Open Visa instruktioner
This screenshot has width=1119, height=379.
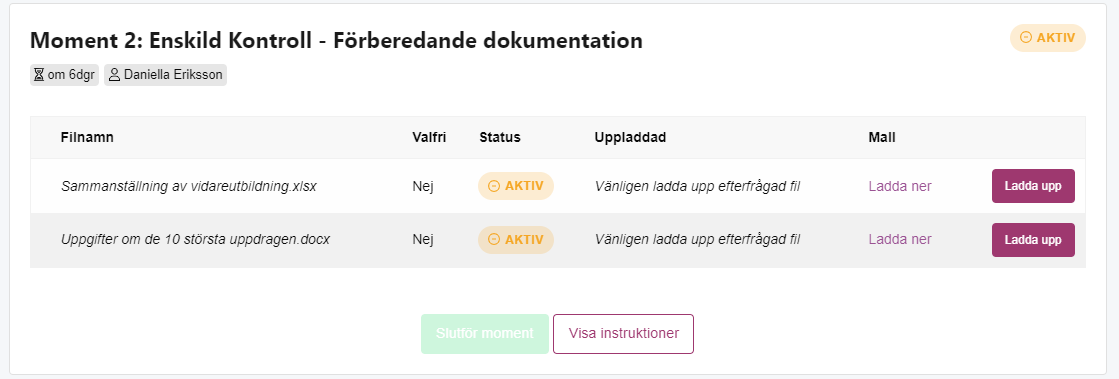click(x=623, y=333)
